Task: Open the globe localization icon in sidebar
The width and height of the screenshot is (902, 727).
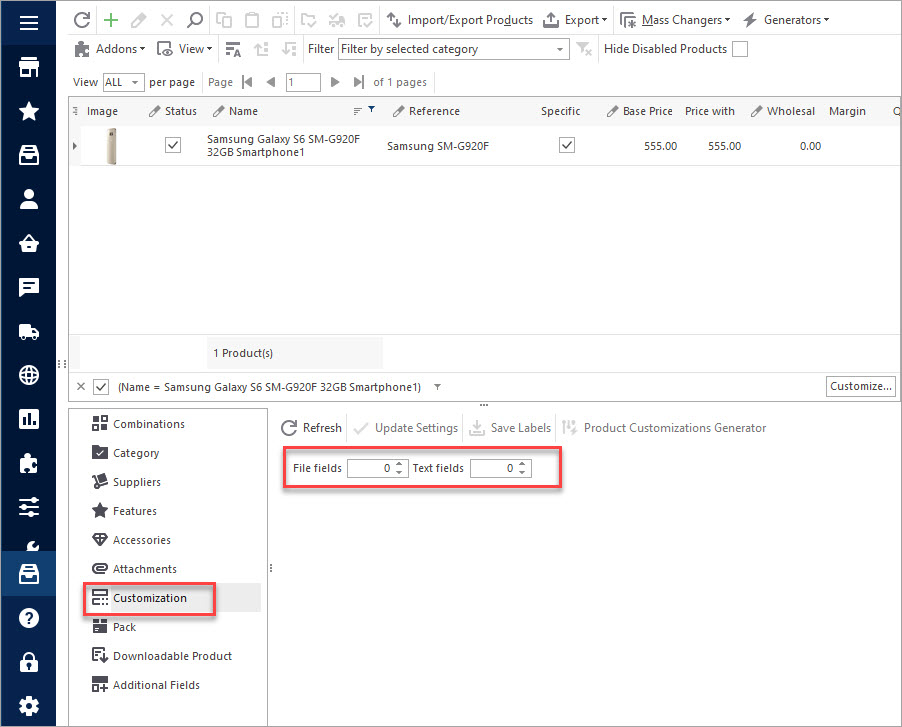Action: click(x=29, y=375)
